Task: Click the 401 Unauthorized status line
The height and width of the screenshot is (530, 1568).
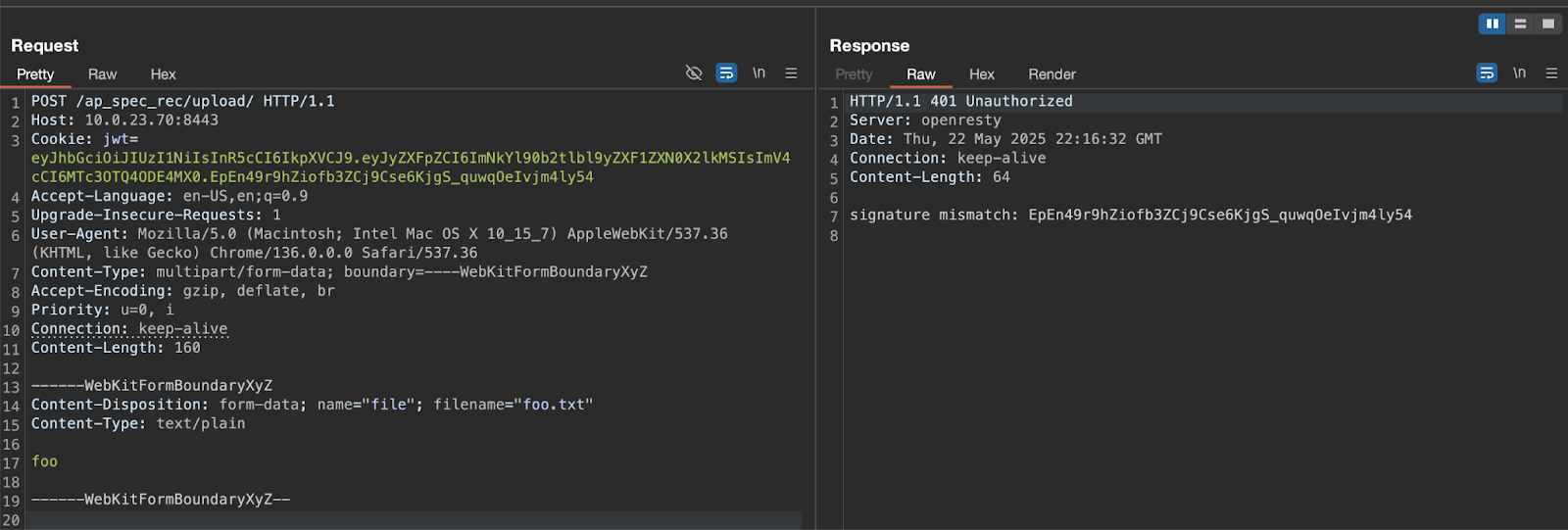Action: coord(960,101)
